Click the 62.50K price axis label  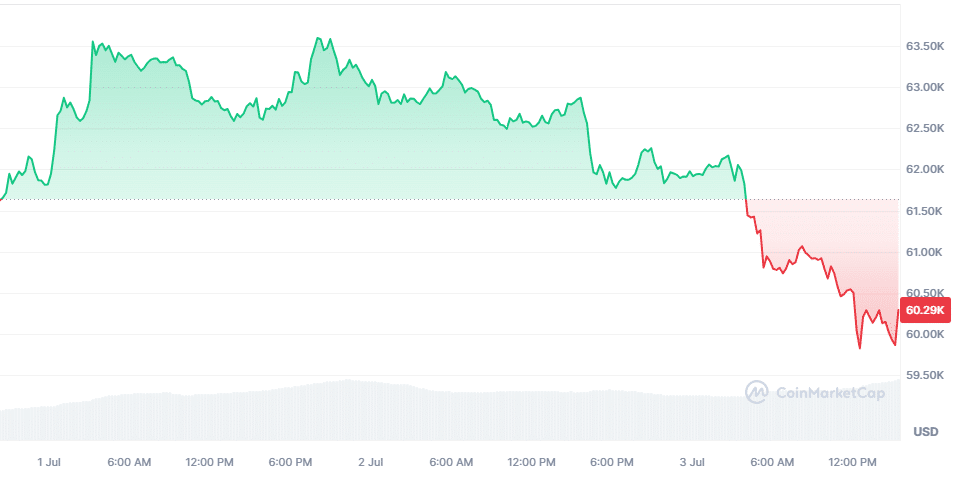coord(925,128)
